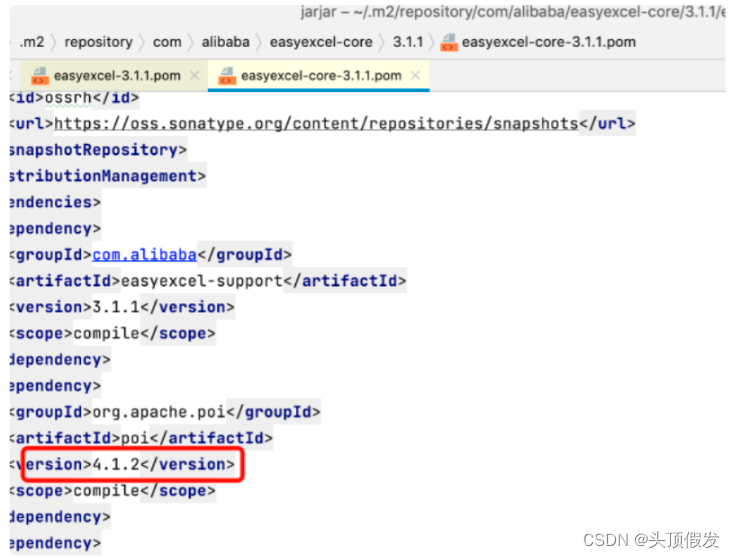The width and height of the screenshot is (735, 558).
Task: Open the repository breadcrumb segment
Action: coord(98,42)
